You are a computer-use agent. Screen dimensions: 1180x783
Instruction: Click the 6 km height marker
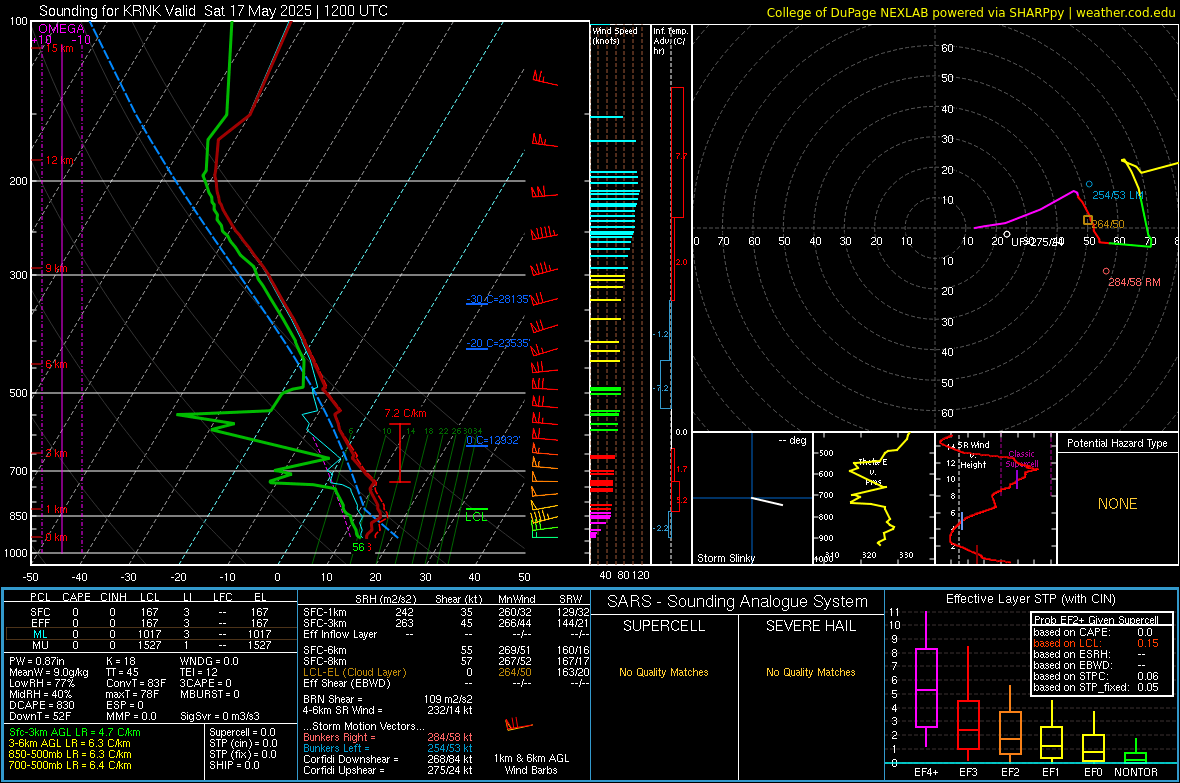click(56, 364)
